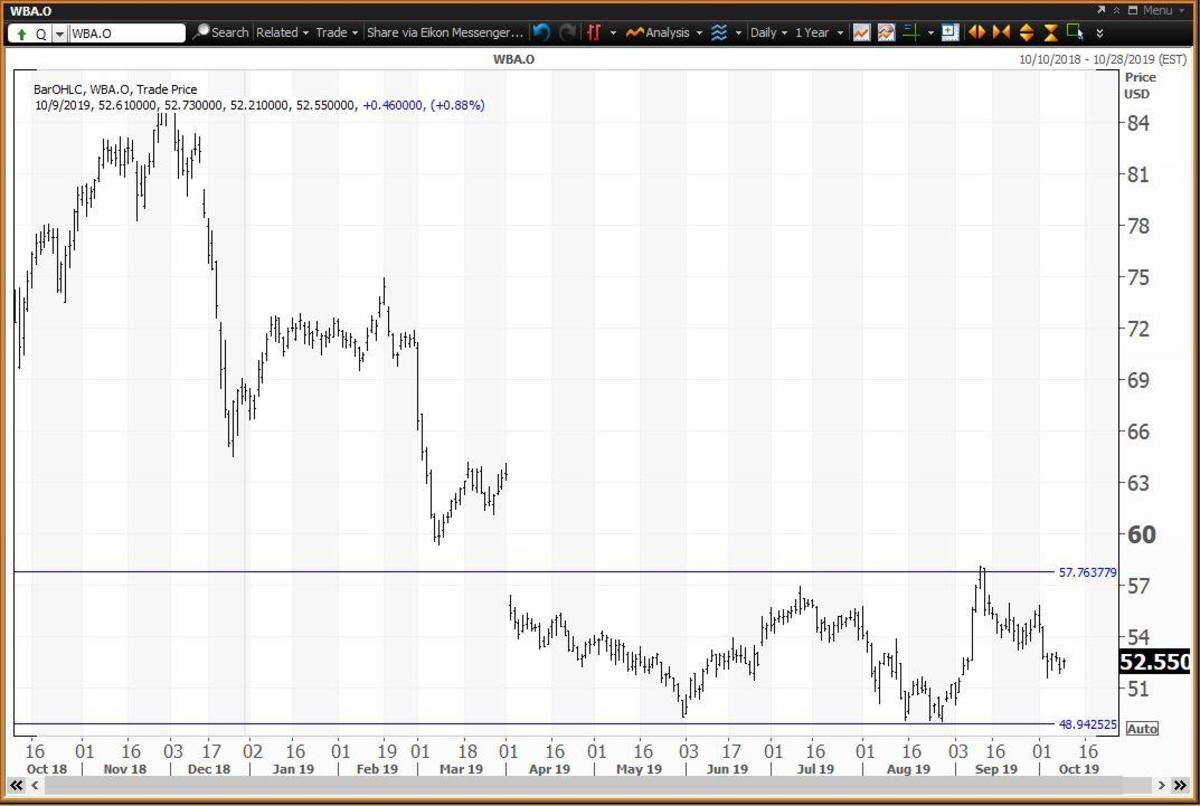
Task: Click the compress horizontally arrows icon
Action: tap(1001, 32)
